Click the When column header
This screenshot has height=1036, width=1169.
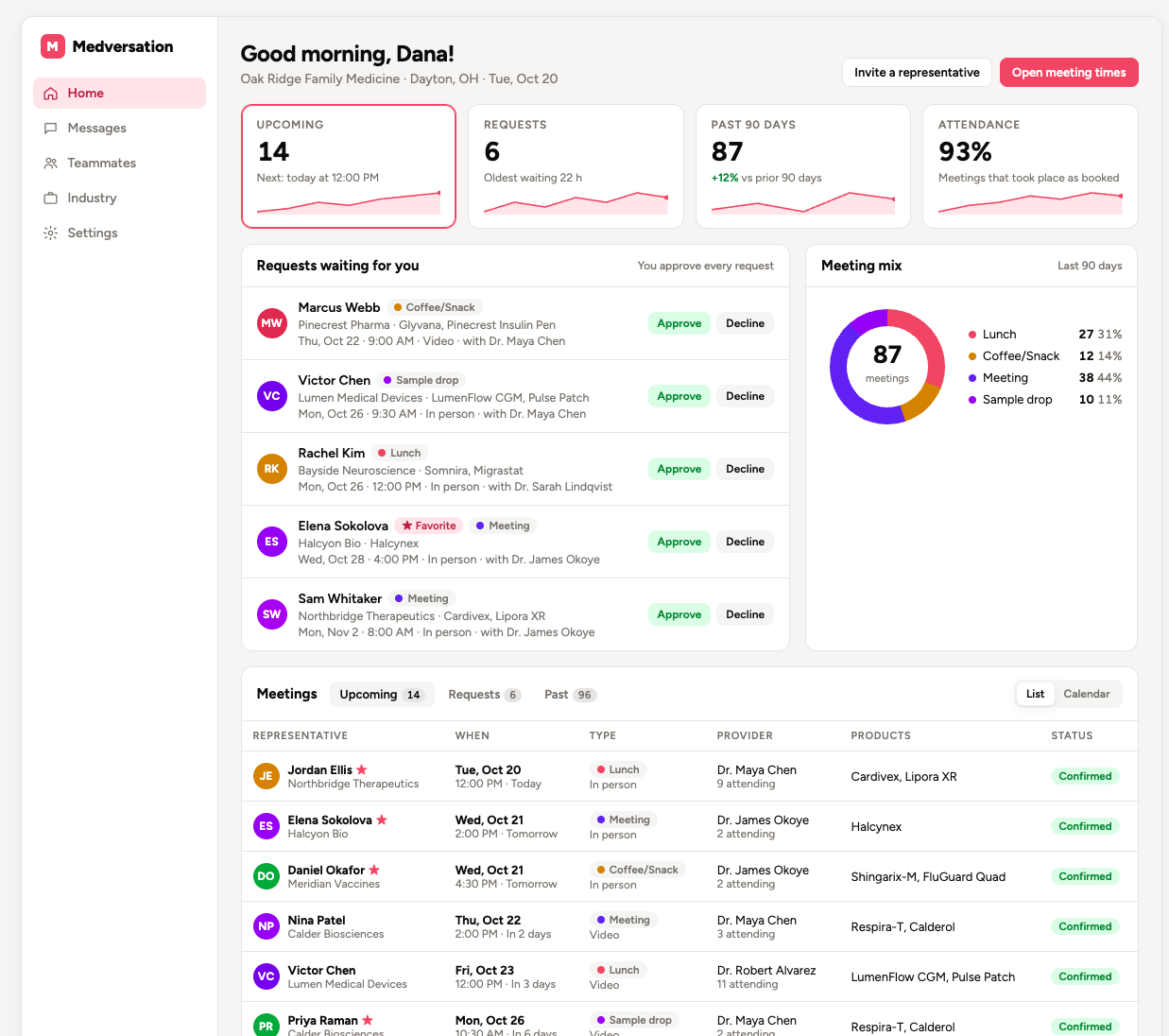473,735
